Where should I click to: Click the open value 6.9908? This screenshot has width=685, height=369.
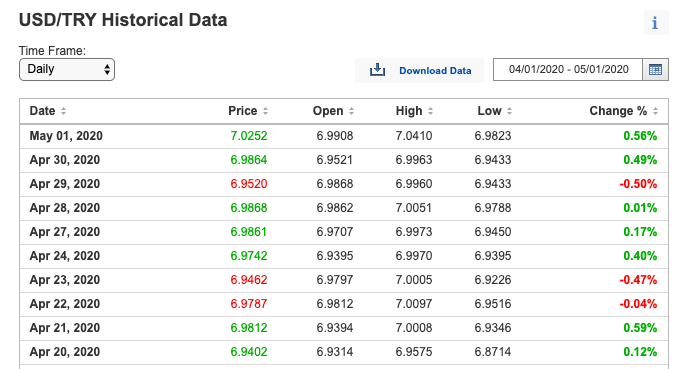tap(335, 136)
